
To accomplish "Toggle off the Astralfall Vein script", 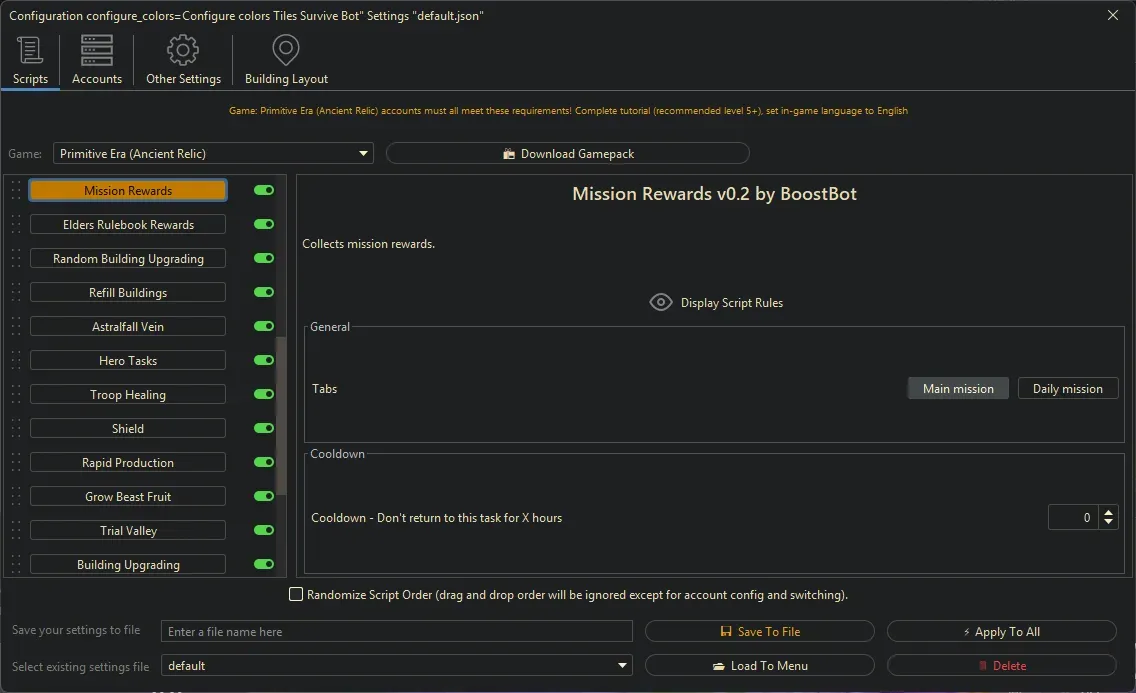I will click(264, 326).
